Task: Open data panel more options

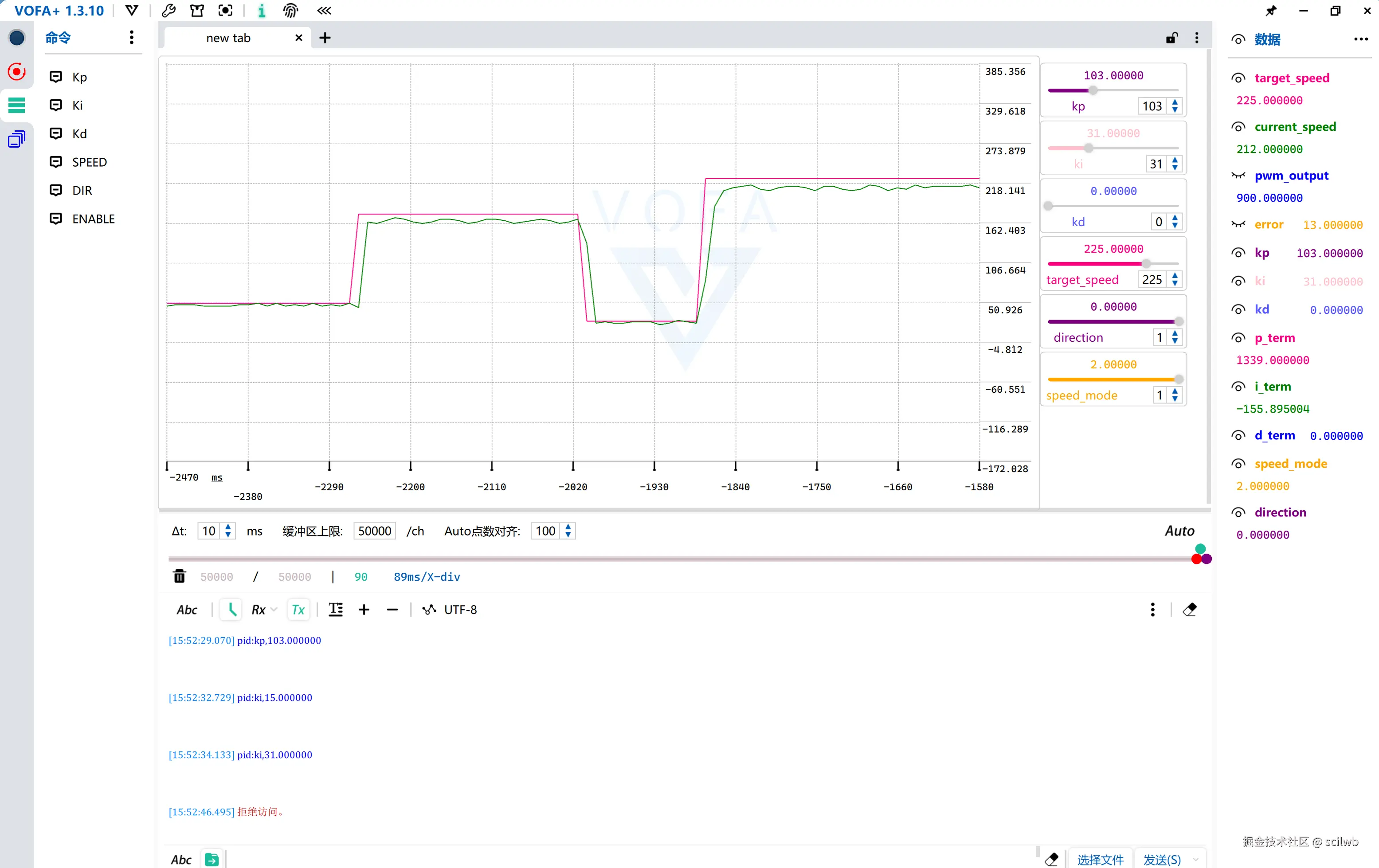Action: pyautogui.click(x=1361, y=39)
